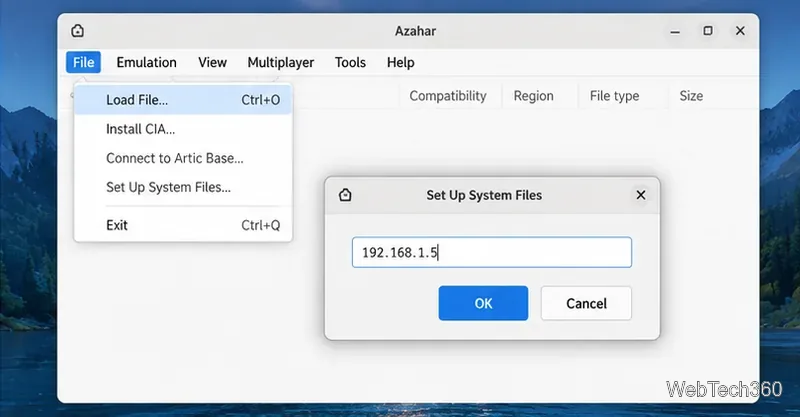
Task: Click the Azahar app icon in main title bar
Action: tap(78, 31)
